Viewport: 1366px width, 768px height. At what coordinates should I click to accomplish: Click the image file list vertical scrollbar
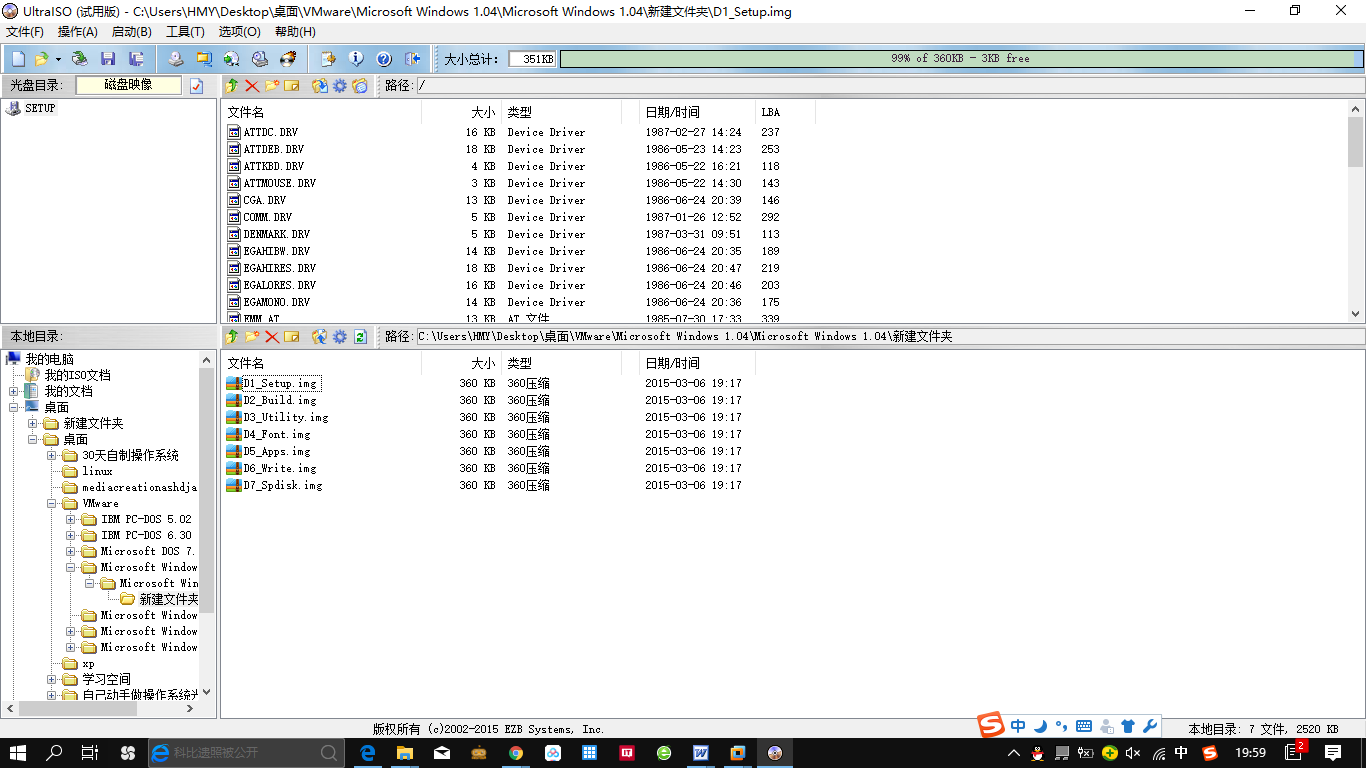(1356, 212)
